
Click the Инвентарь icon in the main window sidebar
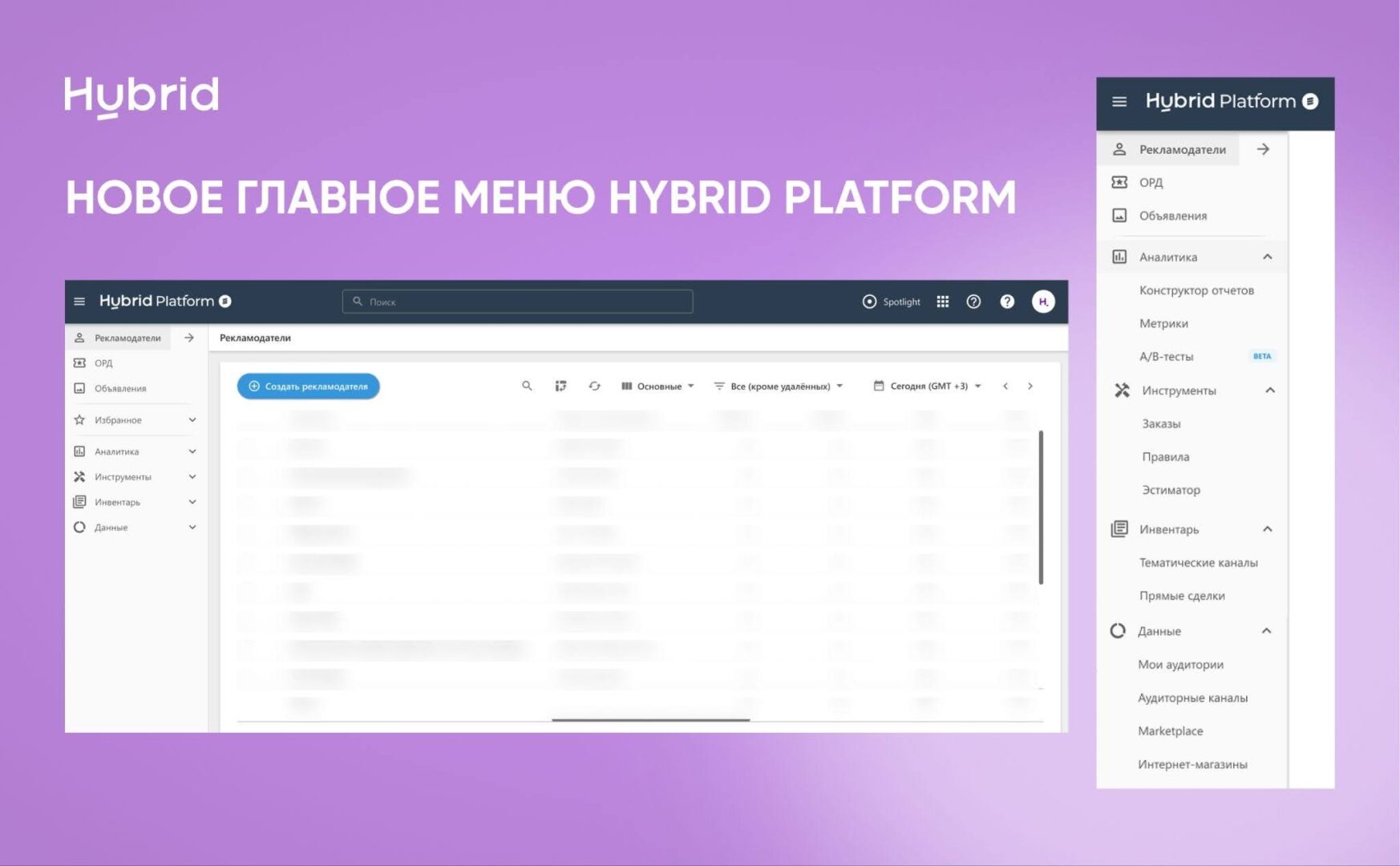[x=79, y=502]
